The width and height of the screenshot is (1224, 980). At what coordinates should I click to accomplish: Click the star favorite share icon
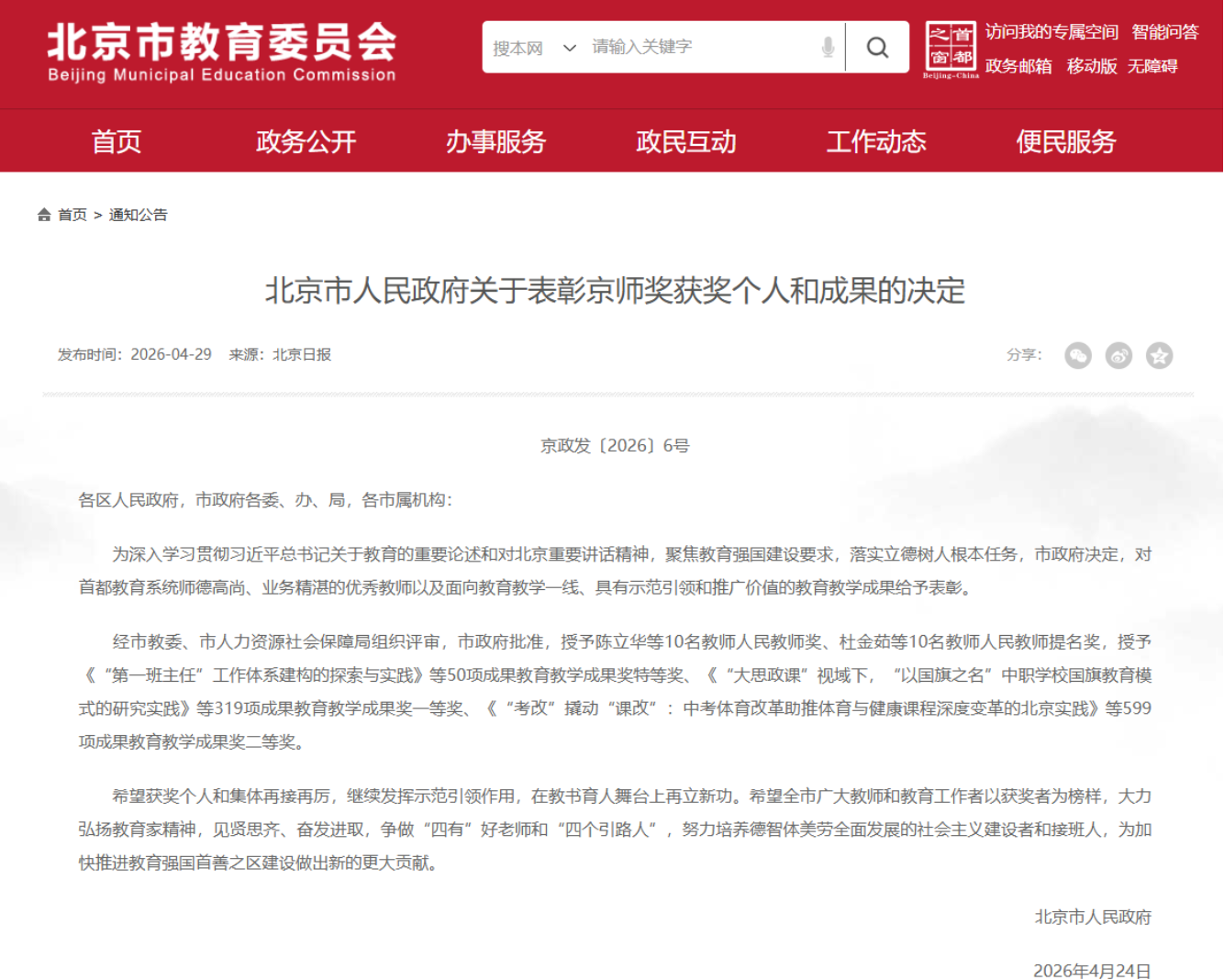coord(1159,355)
